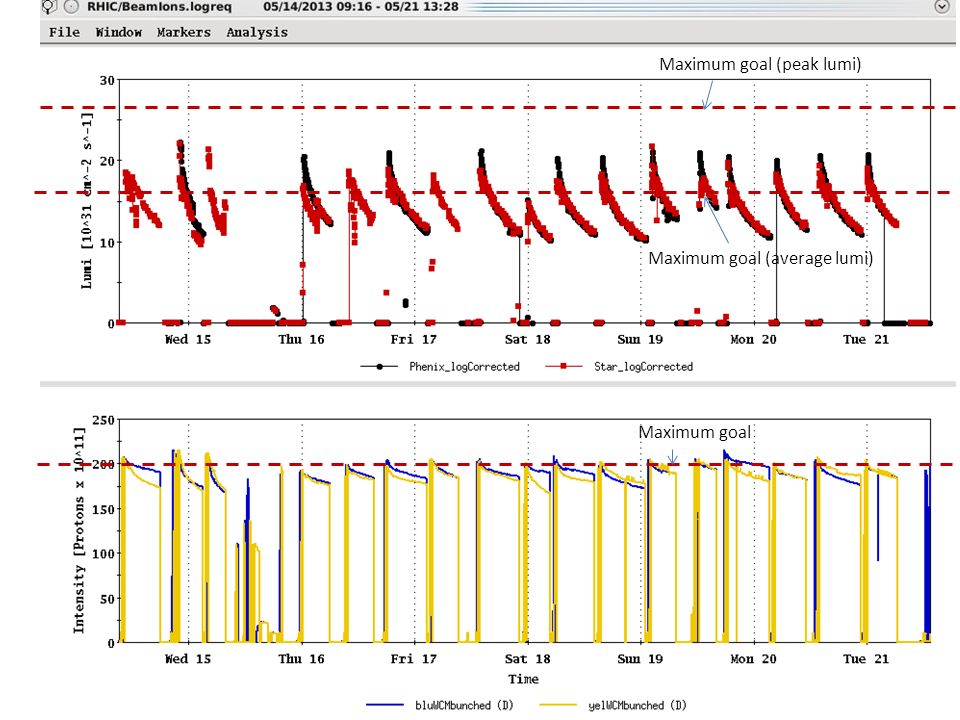Click 'Tue 21' tick on the lumi plot
The width and height of the screenshot is (960, 720).
pos(866,339)
